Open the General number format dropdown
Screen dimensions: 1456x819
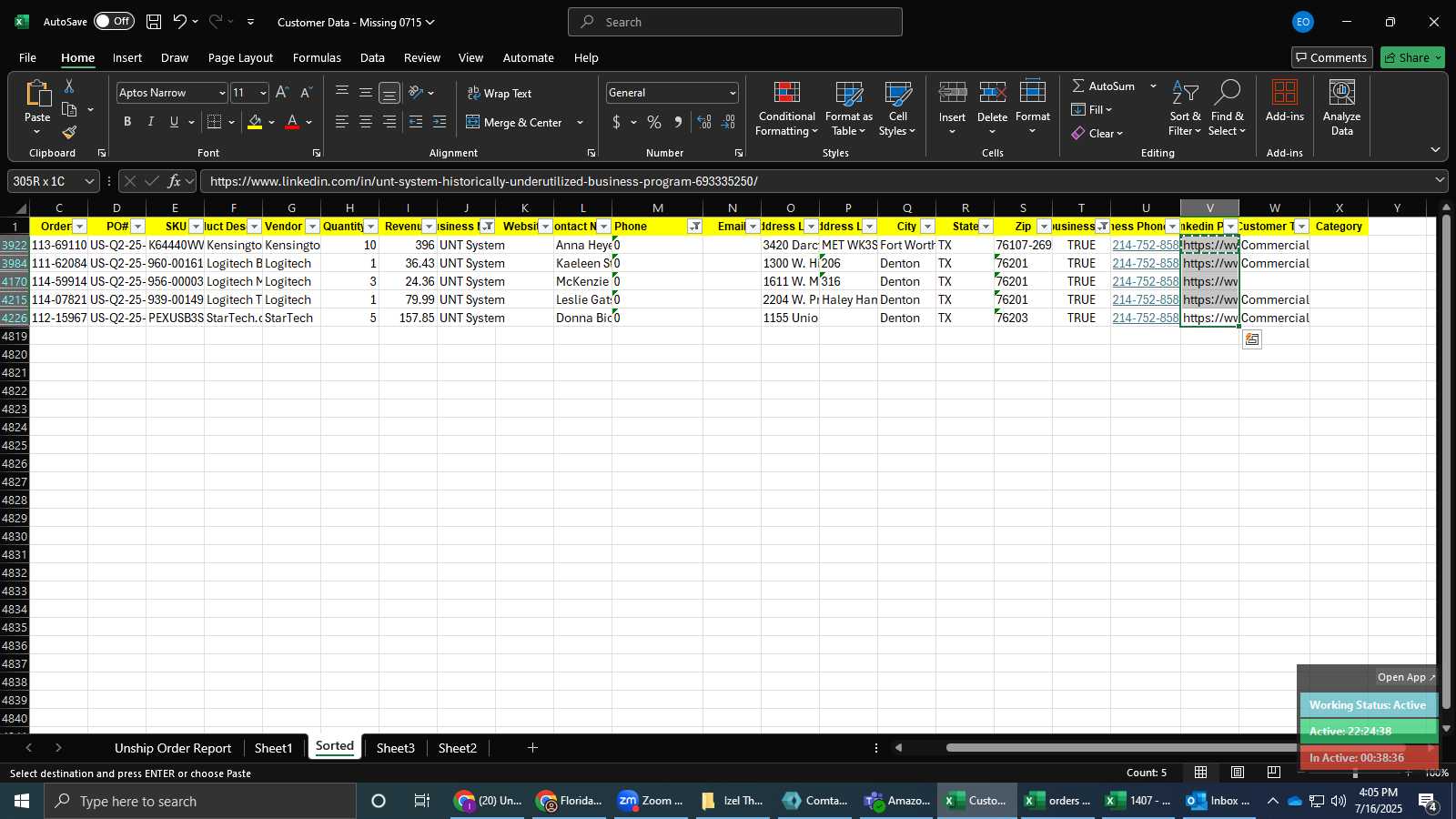[x=732, y=93]
